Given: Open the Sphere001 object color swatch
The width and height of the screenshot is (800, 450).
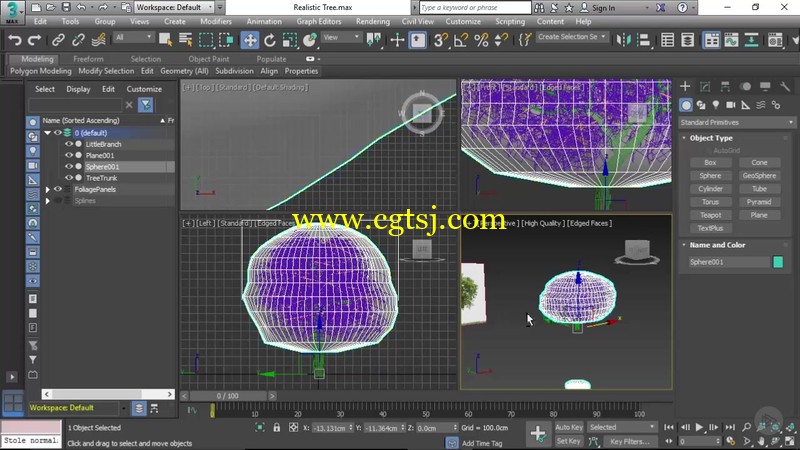Looking at the screenshot, I should click(778, 262).
